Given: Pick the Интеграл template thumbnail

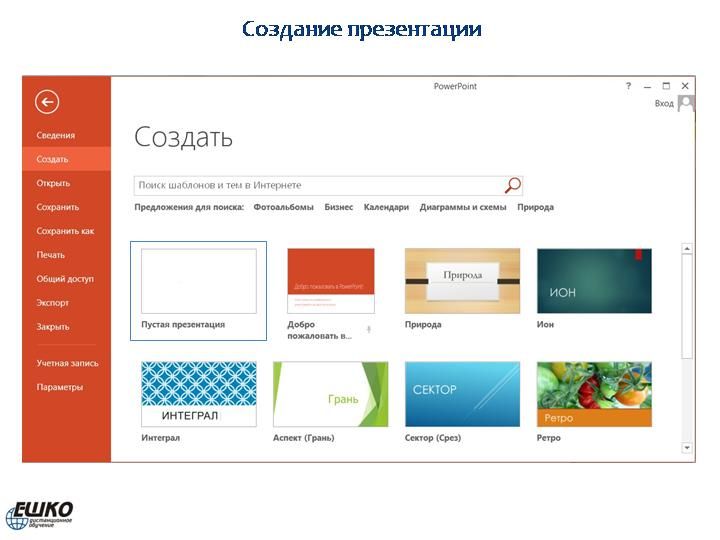Looking at the screenshot, I should [199, 394].
